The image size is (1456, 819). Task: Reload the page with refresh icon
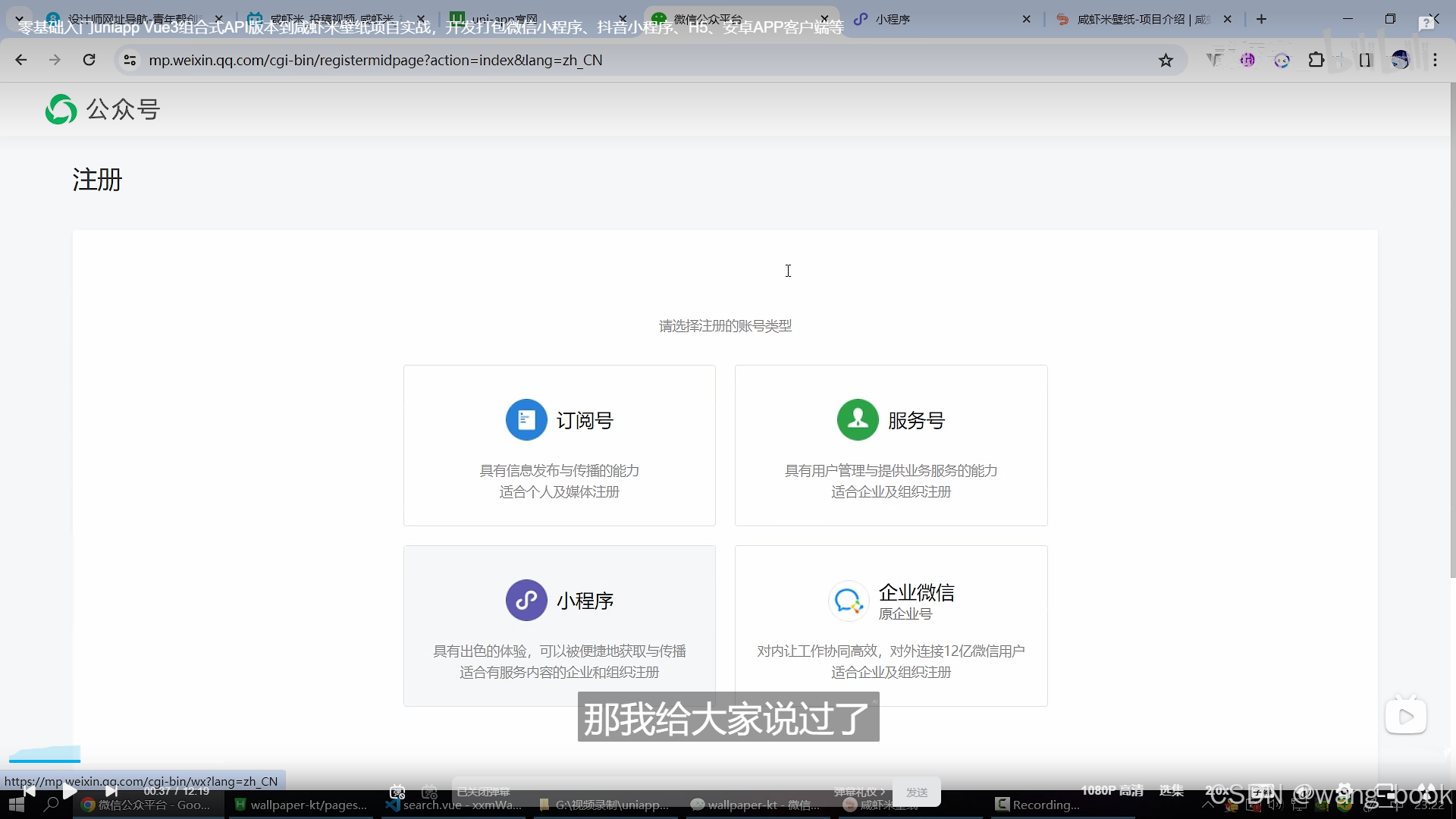tap(89, 60)
